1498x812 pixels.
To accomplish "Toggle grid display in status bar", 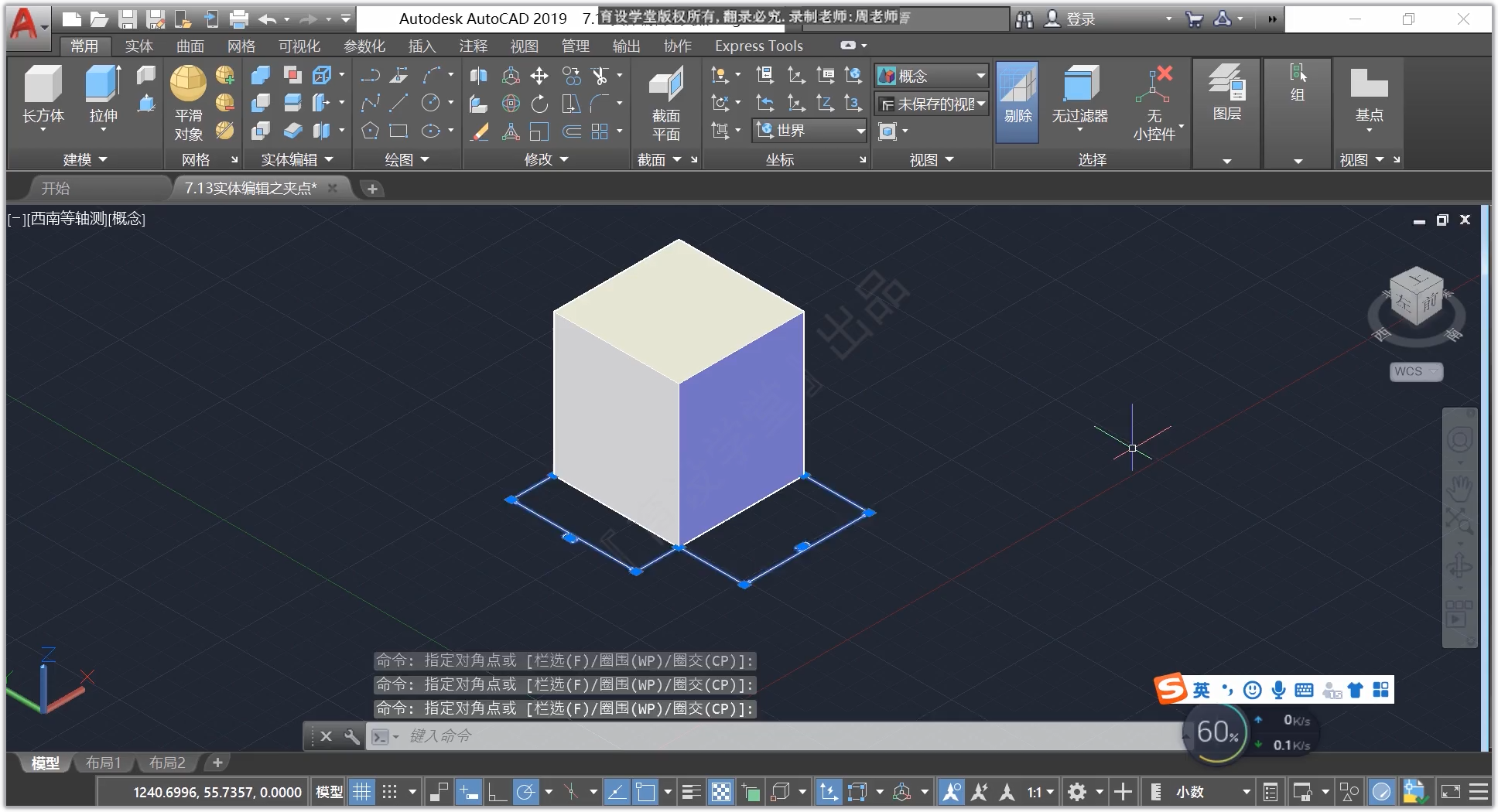I will [x=361, y=792].
